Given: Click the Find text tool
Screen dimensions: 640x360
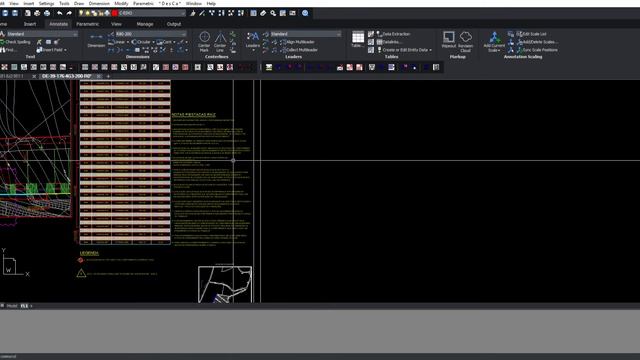Looking at the screenshot, I should 8,50.
